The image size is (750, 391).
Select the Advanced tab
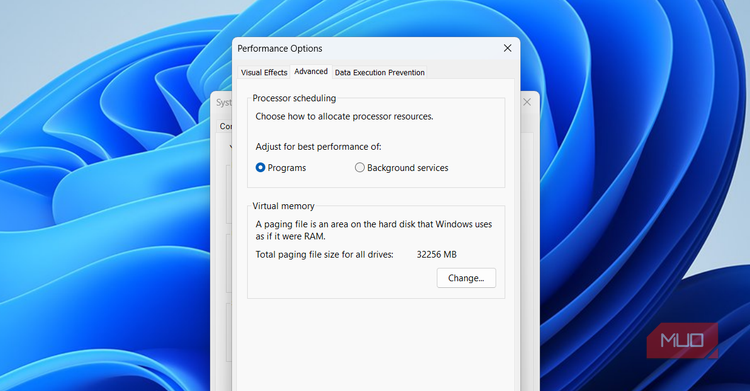coord(311,71)
